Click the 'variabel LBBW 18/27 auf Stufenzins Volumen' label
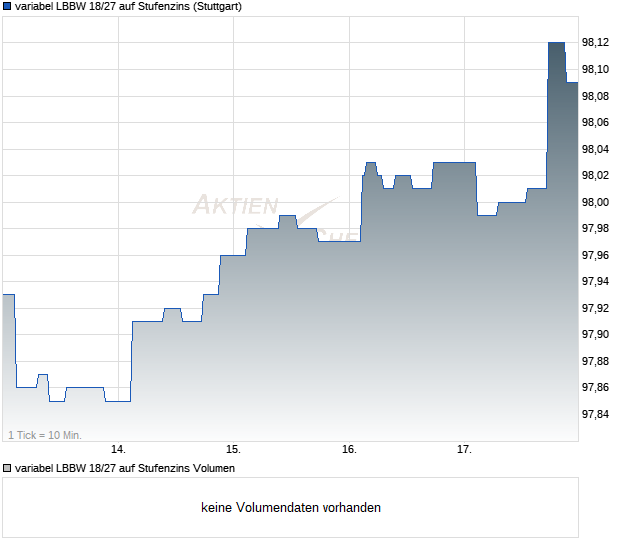Screen dimensions: 620x546 125,468
